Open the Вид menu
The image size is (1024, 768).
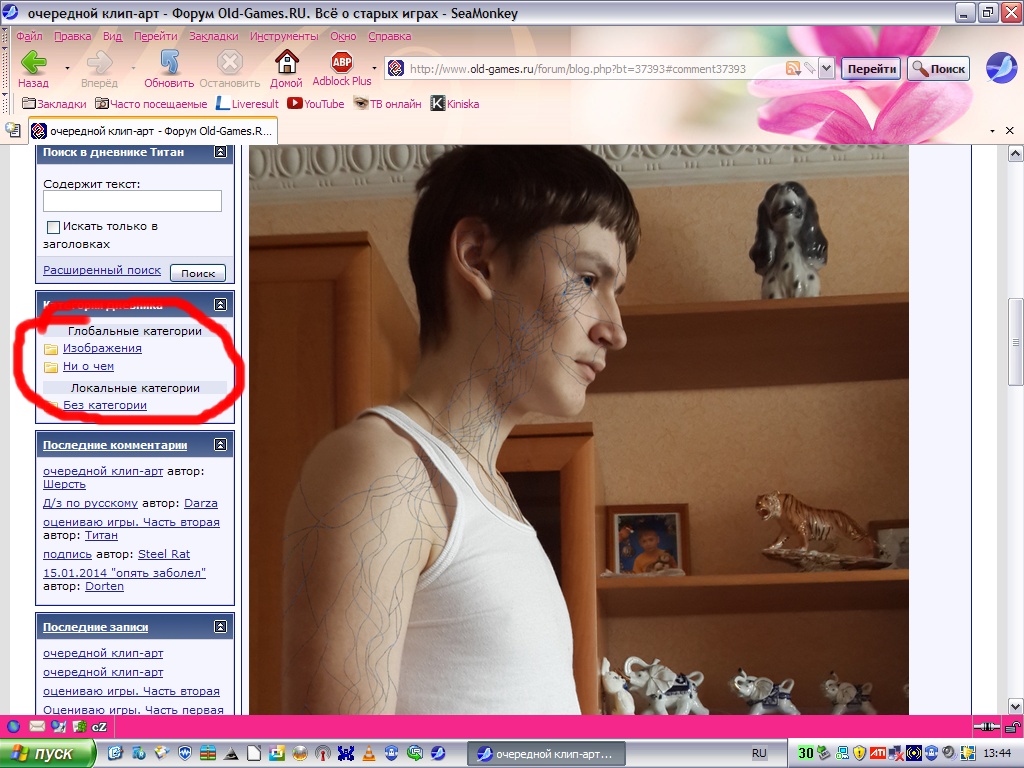click(x=112, y=36)
